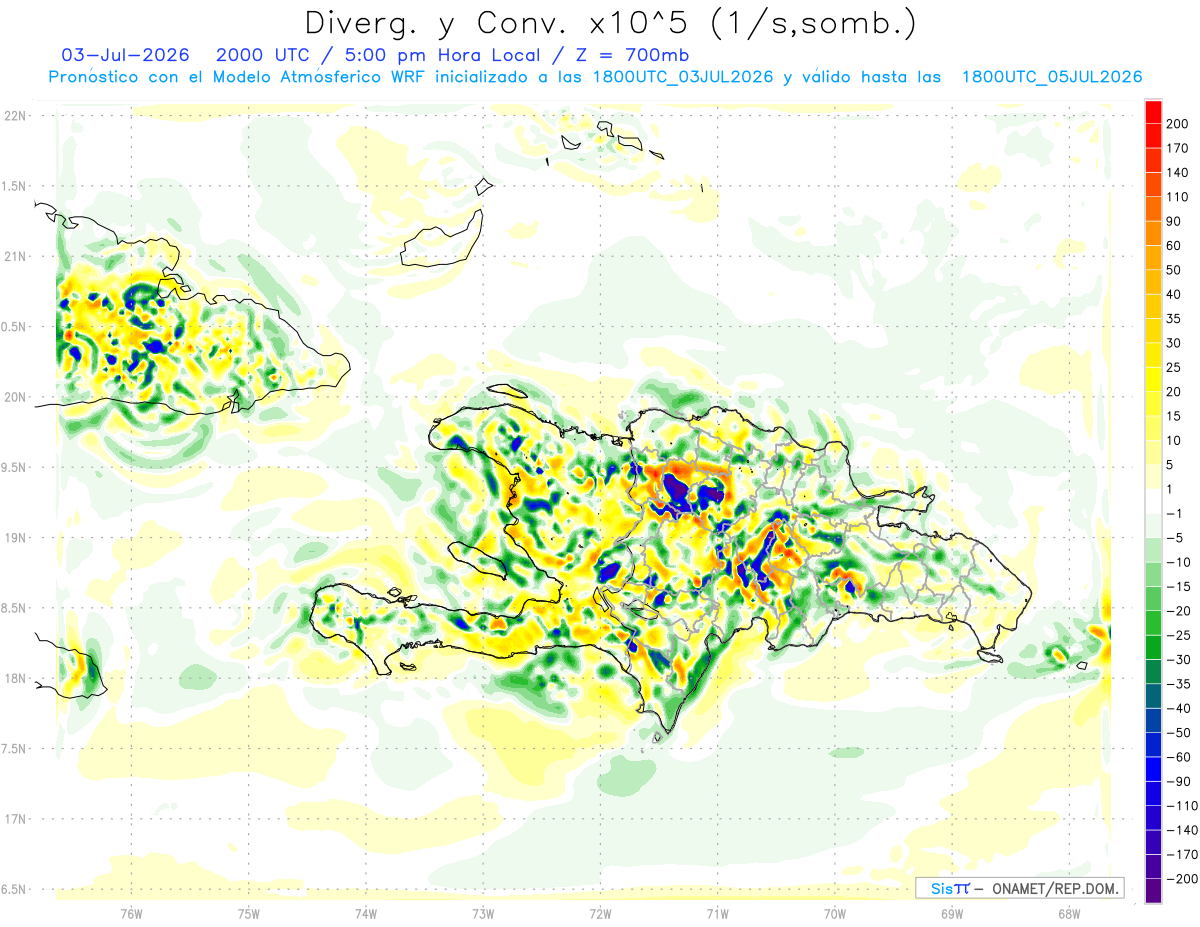1200x927 pixels.
Task: Click the colorbar label '140' (positive)
Action: click(1177, 173)
